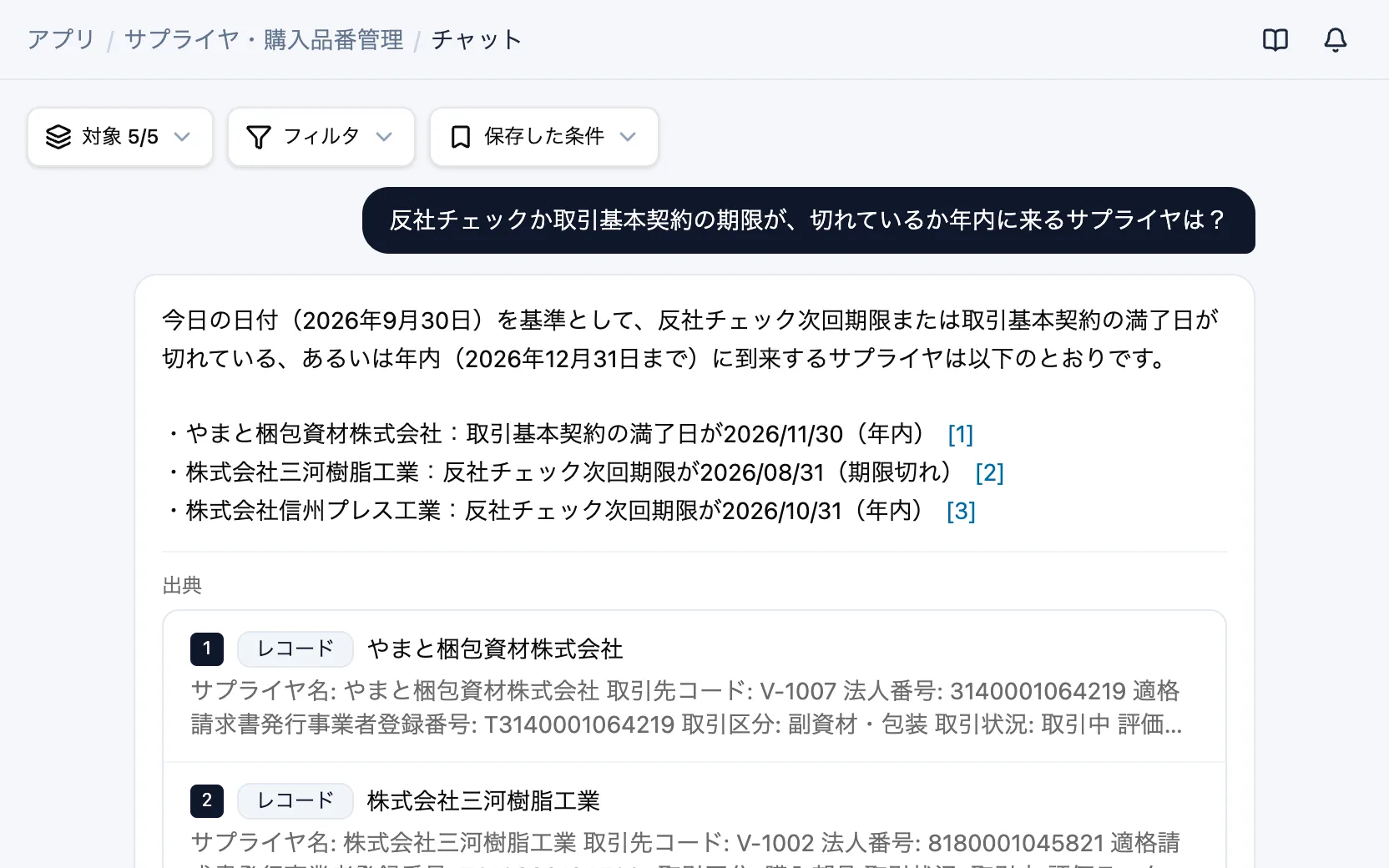
Task: Expand the 対象 5/5 dropdown chevron
Action: tap(182, 137)
